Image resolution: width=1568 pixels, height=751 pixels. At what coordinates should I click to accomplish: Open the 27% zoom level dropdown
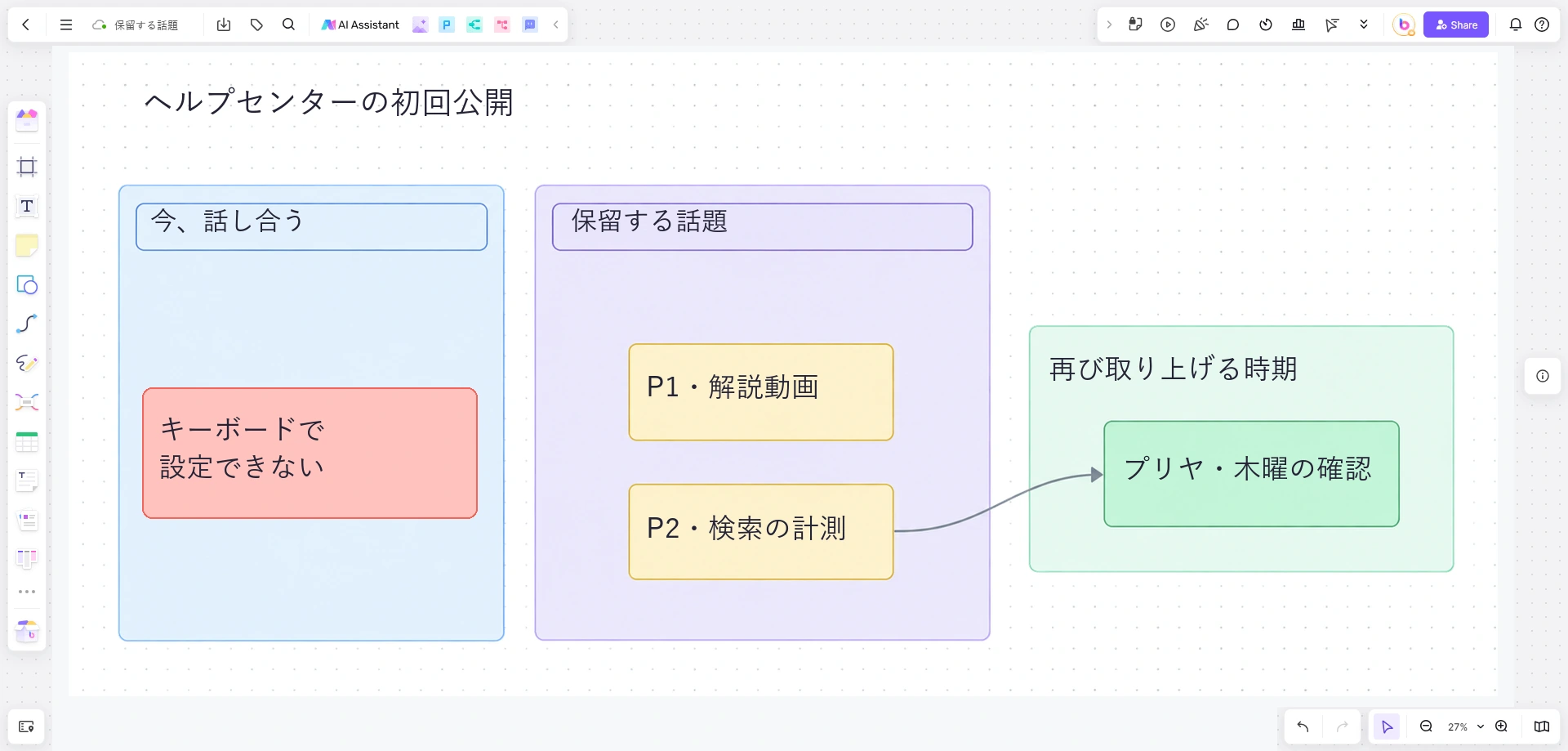pyautogui.click(x=1466, y=726)
